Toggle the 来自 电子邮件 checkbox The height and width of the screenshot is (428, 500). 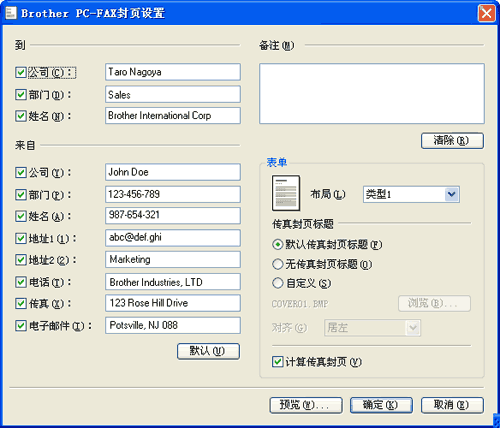(21, 325)
